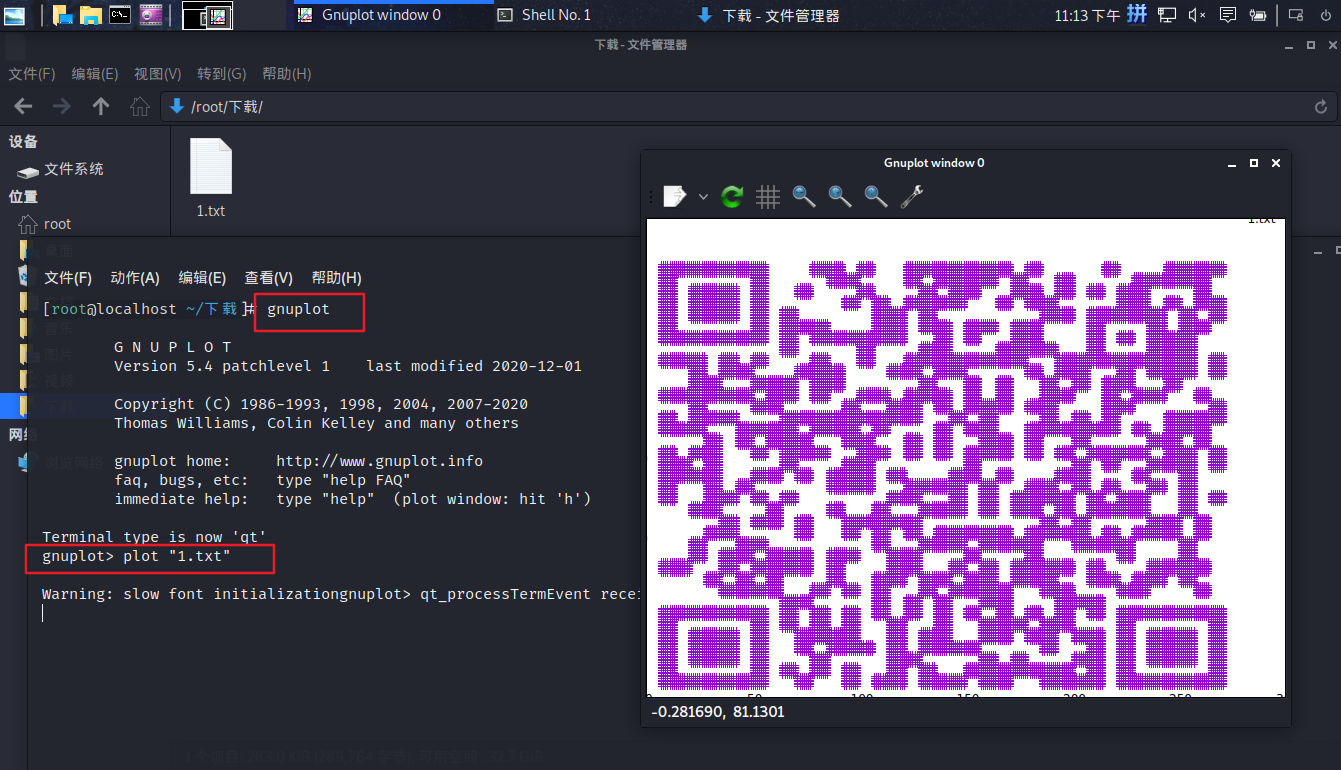The width and height of the screenshot is (1341, 770).
Task: Launch the terminal icon in panel
Action: pyautogui.click(x=120, y=15)
